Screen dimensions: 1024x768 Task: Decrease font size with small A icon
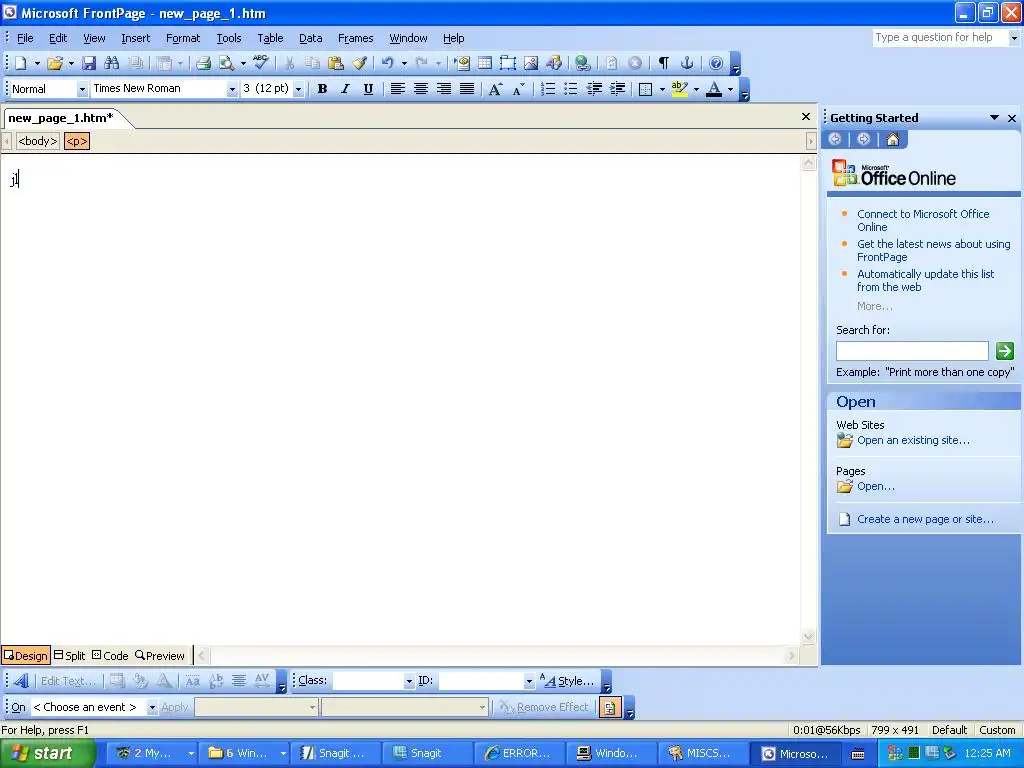point(519,89)
